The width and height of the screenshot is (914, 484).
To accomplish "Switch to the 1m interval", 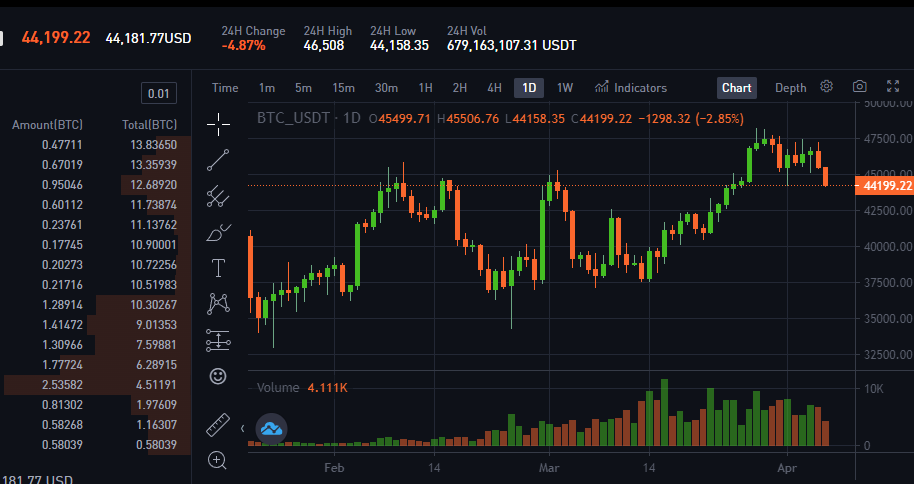I will click(x=267, y=88).
